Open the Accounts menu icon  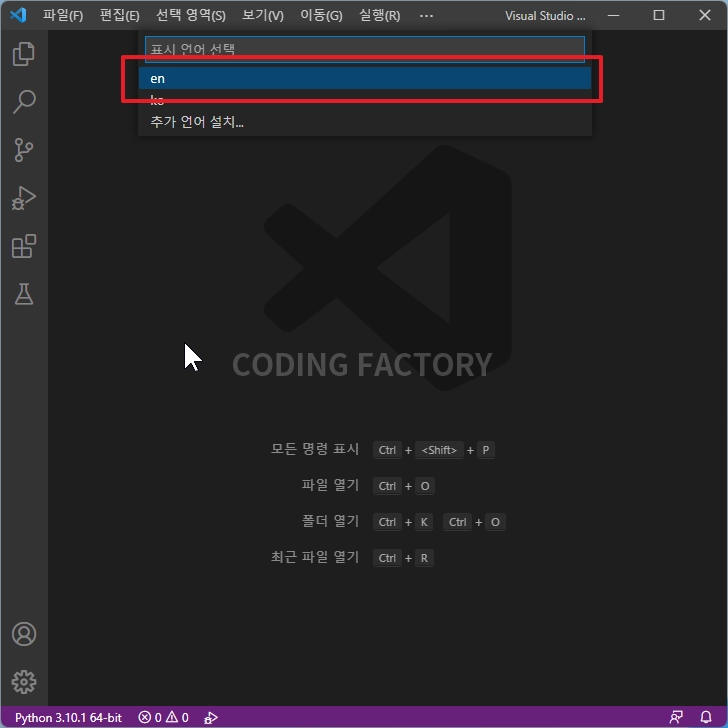coord(24,634)
